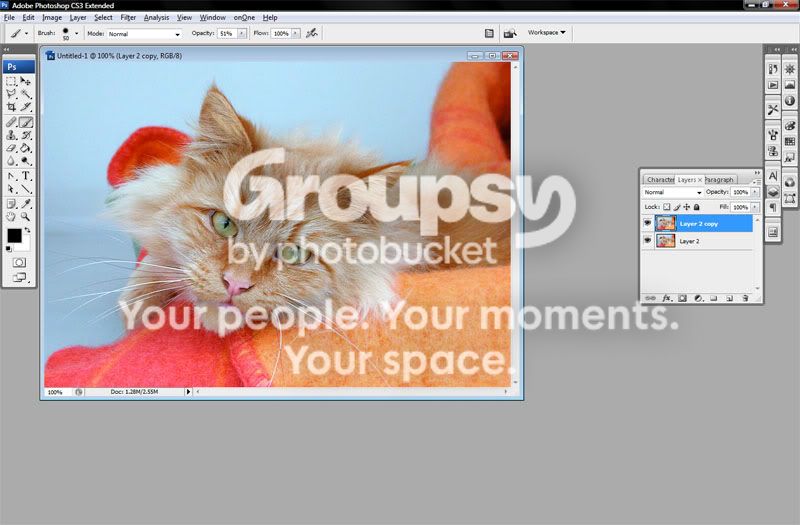Open the Brush preset picker arrow
Viewport: 800px width, 525px height.
77,34
